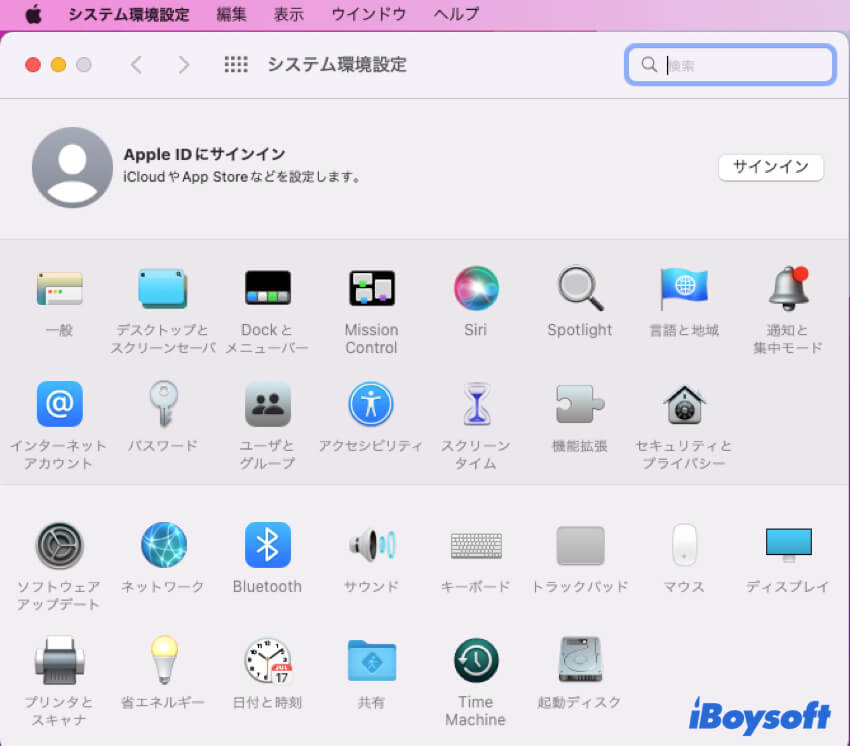
Task: Open 機能拡張 puzzle piece icon
Action: (x=580, y=404)
